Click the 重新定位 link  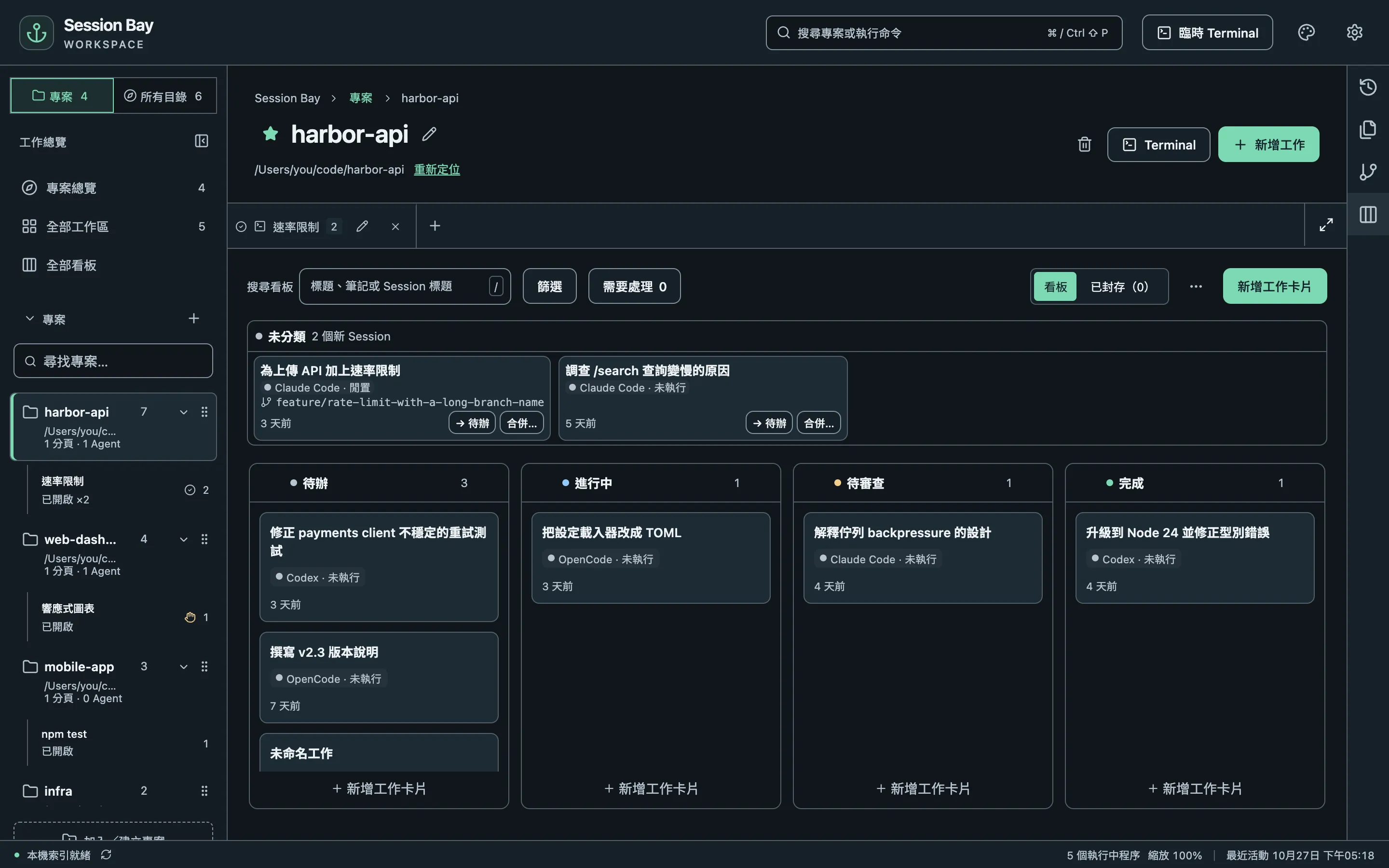437,169
